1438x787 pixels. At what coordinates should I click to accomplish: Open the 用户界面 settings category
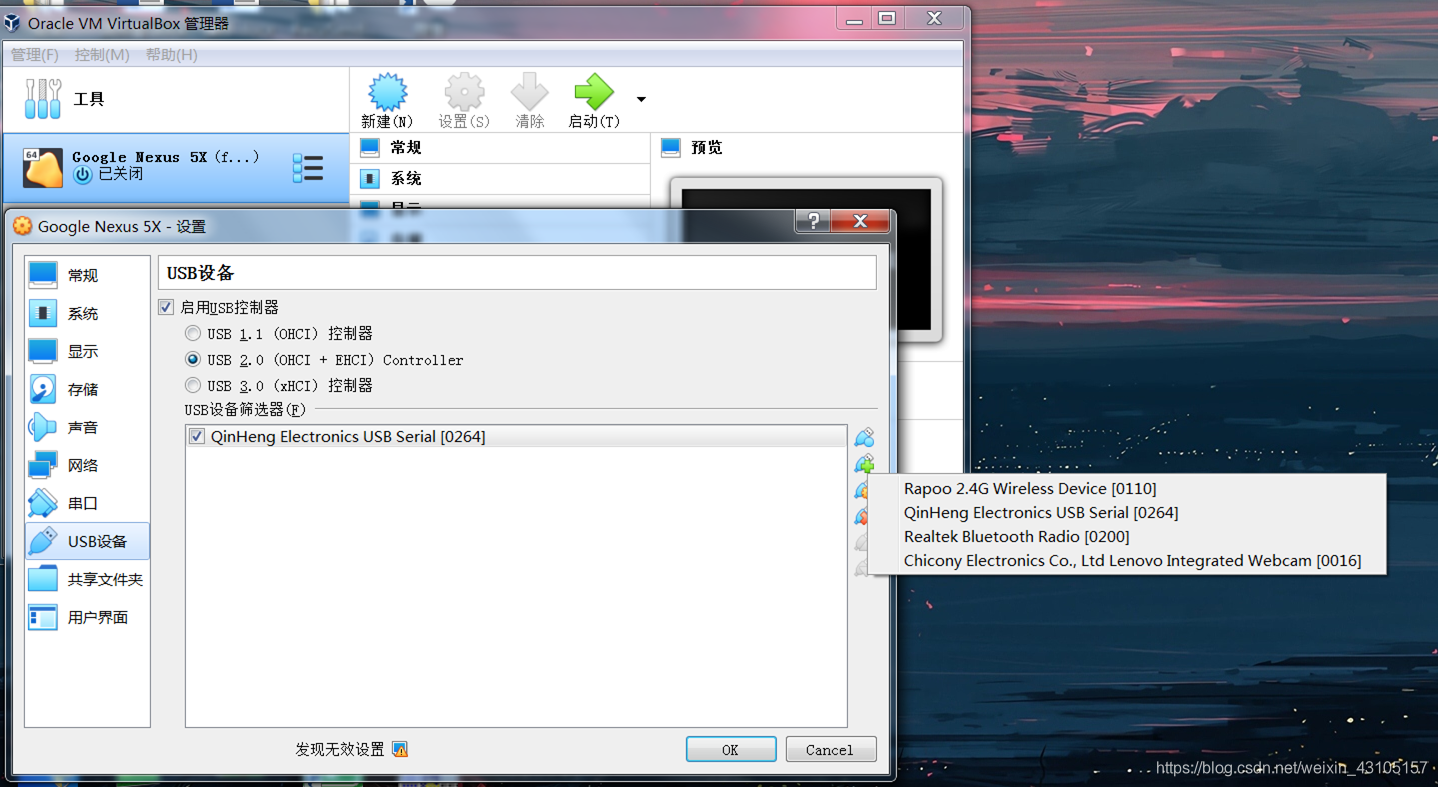point(87,617)
